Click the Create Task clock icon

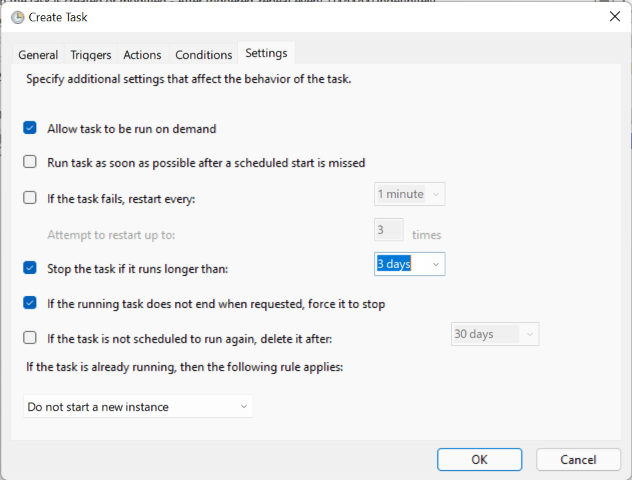[x=17, y=17]
